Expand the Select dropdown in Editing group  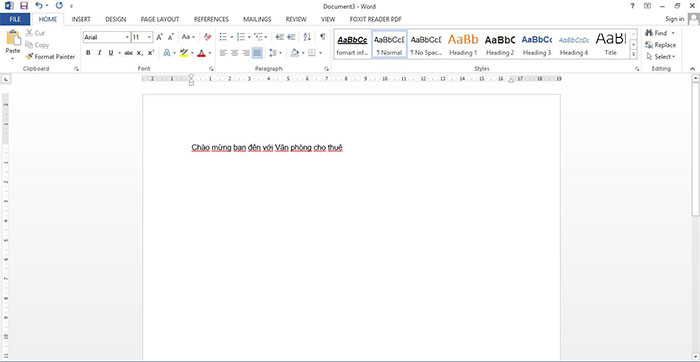pos(674,57)
